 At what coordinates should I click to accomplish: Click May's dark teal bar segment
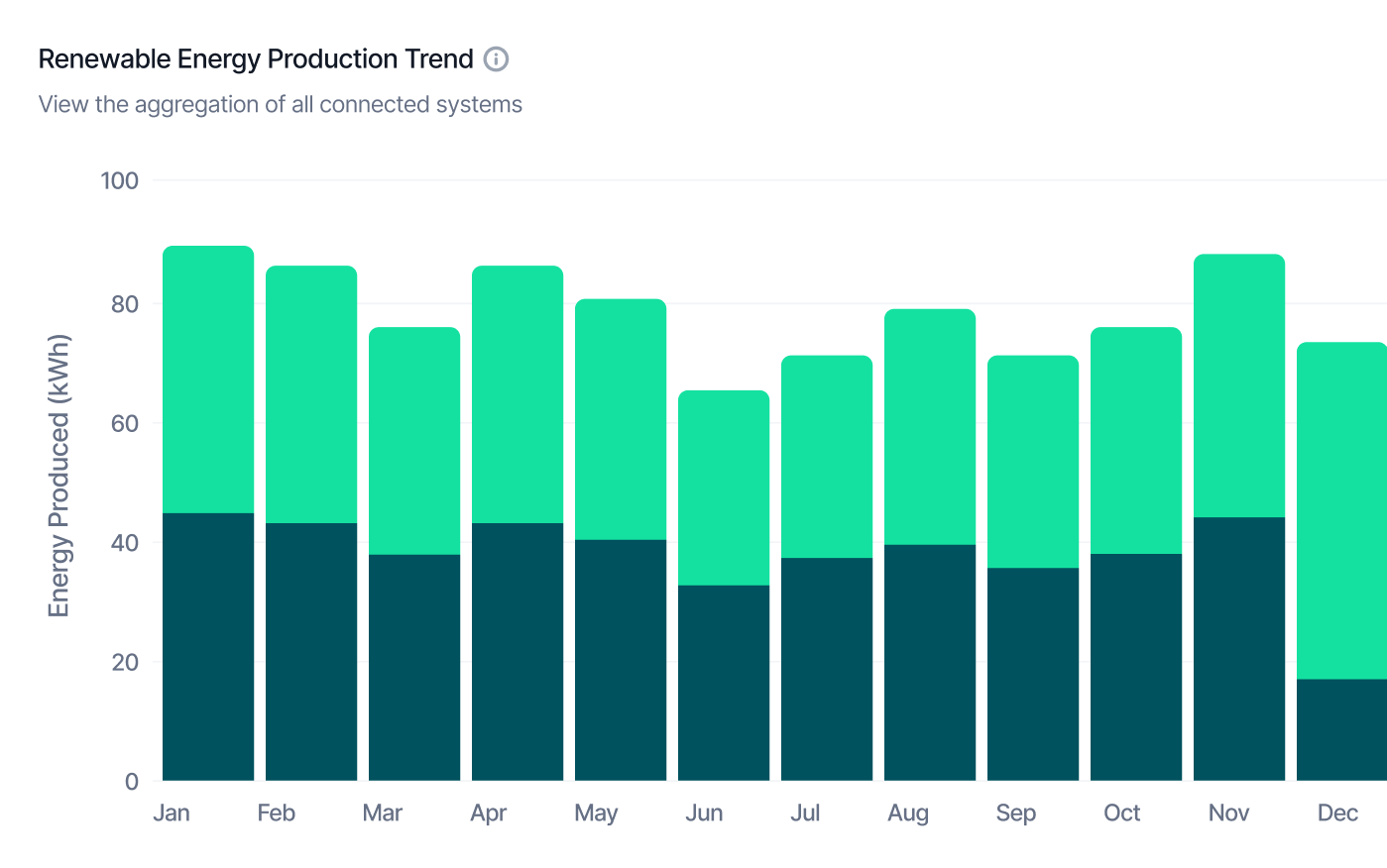point(621,660)
